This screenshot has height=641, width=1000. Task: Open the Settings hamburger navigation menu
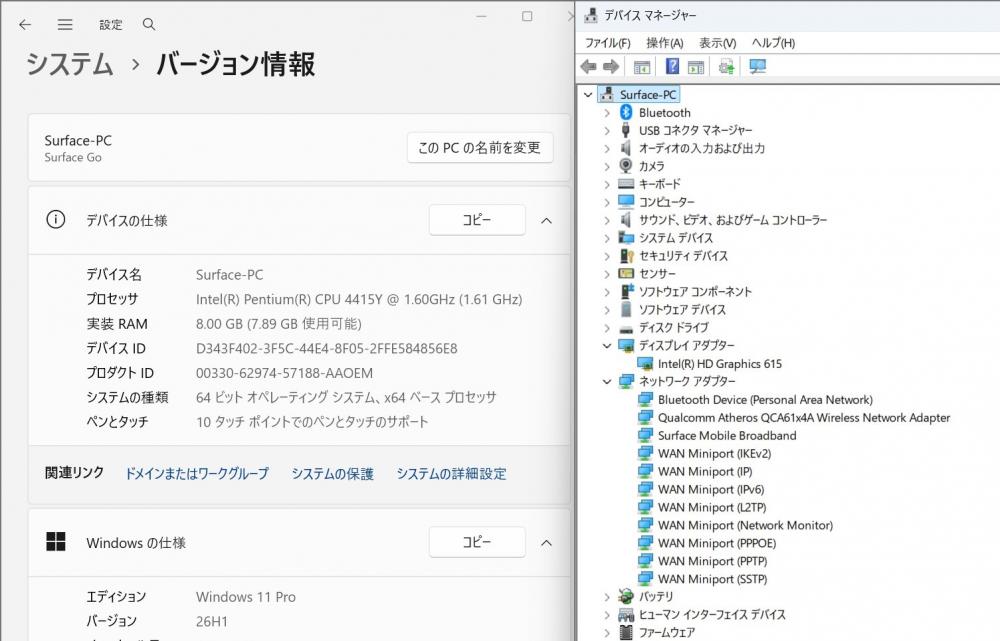pyautogui.click(x=64, y=24)
